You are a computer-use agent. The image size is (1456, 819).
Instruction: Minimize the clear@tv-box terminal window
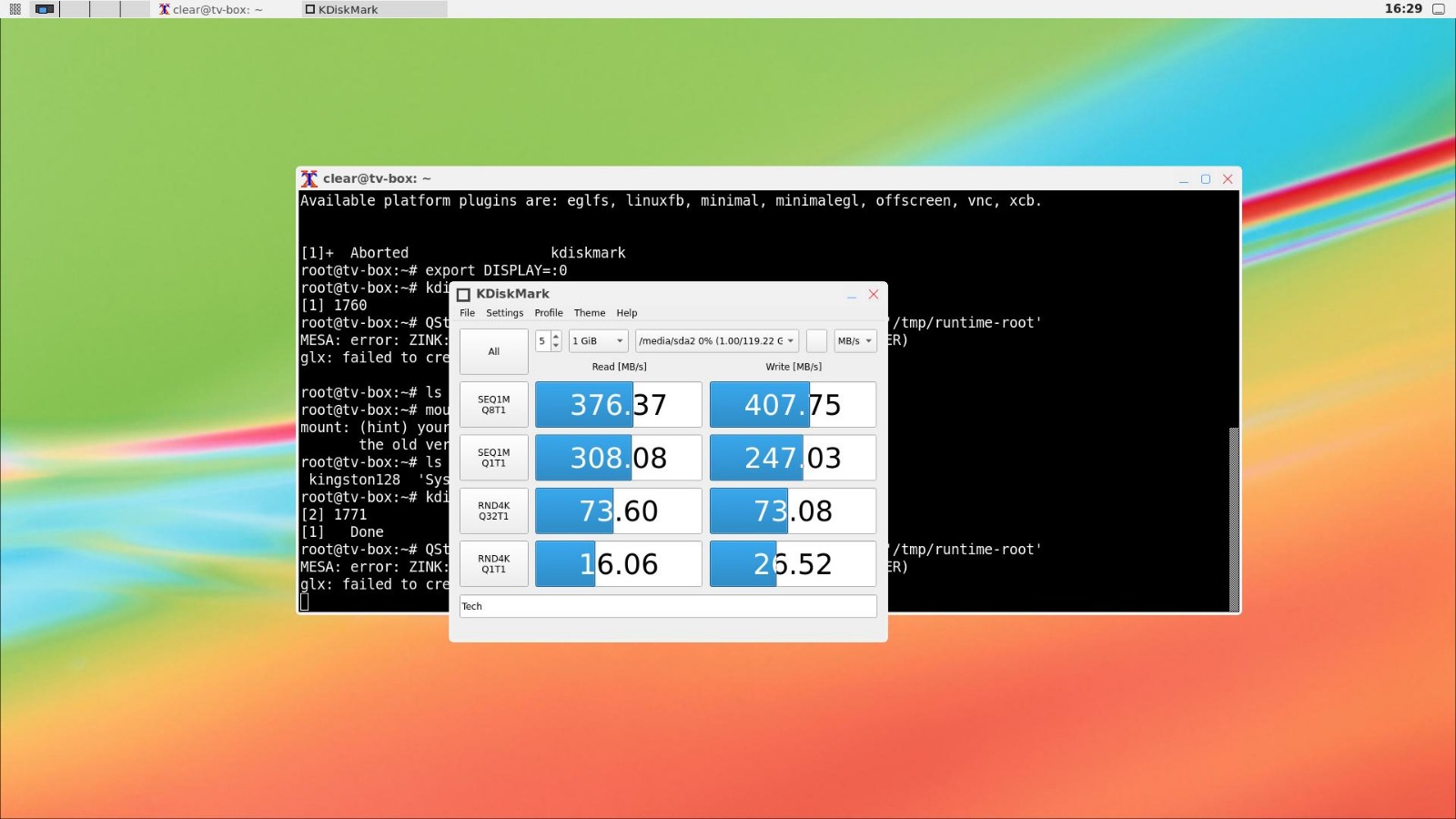[1184, 179]
